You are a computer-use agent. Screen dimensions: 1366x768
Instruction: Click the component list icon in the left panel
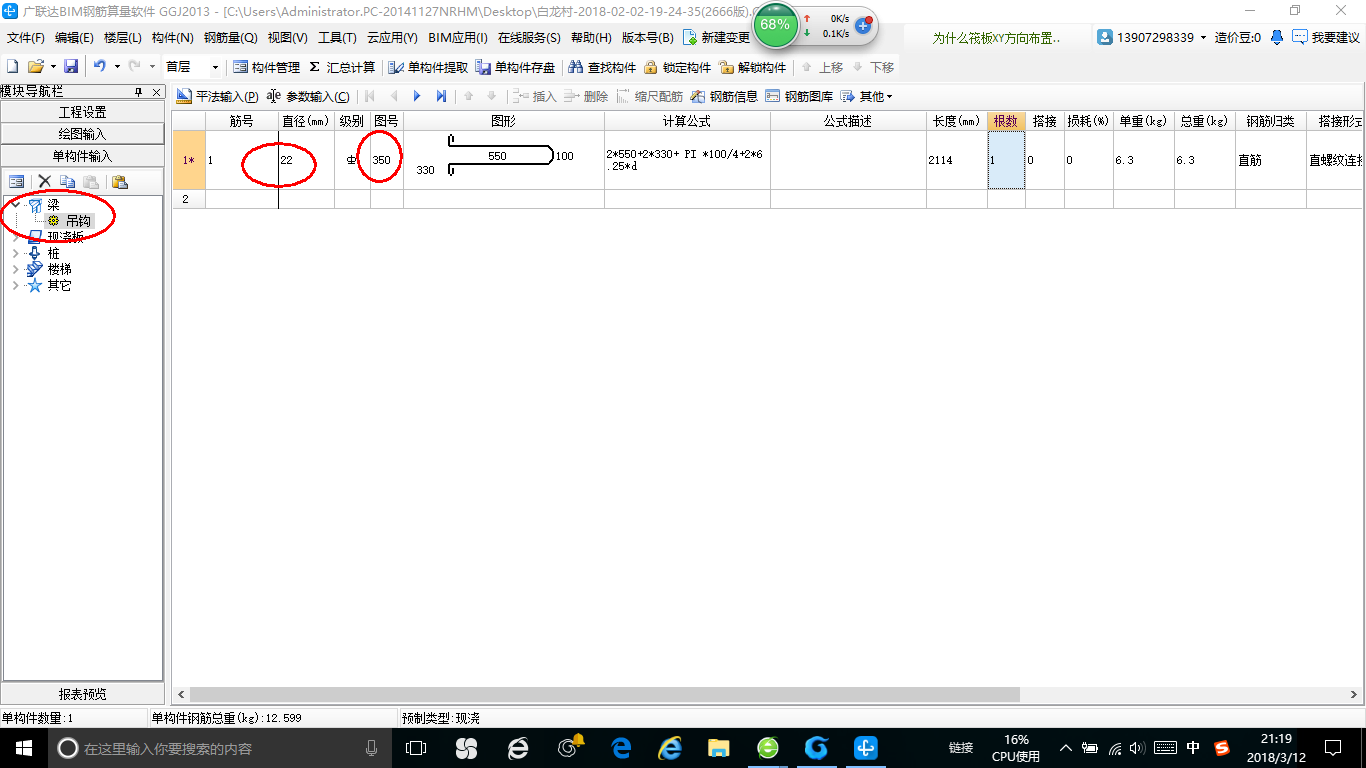point(17,182)
